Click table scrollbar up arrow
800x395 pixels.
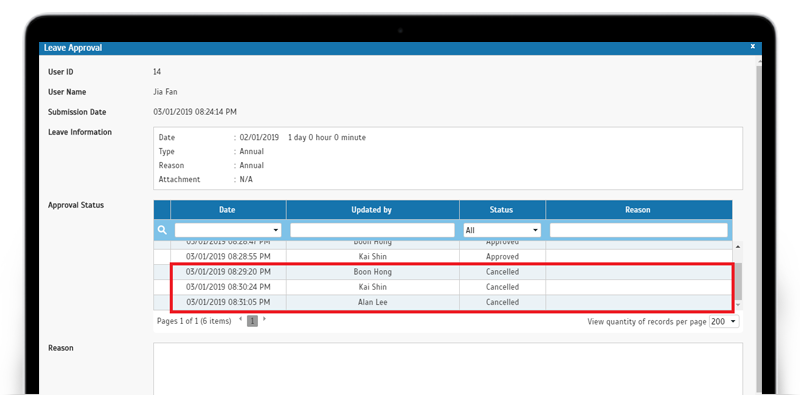click(x=738, y=247)
